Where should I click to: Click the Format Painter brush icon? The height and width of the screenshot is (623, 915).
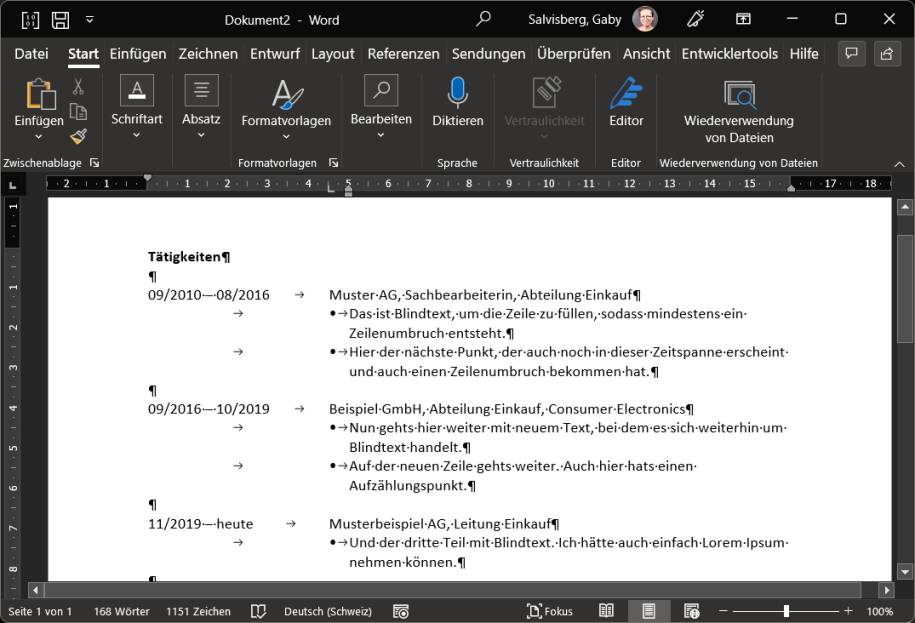[78, 137]
